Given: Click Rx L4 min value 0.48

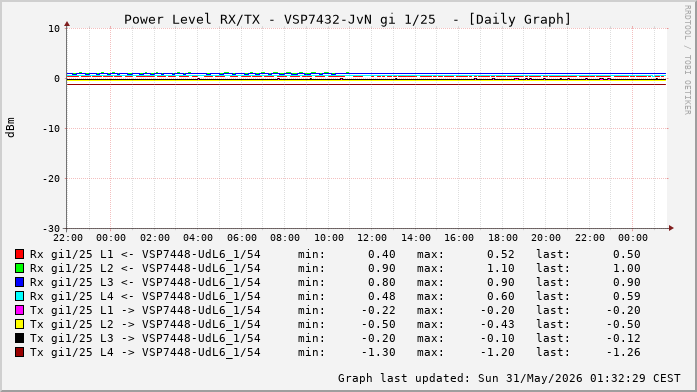Looking at the screenshot, I should point(382,296).
